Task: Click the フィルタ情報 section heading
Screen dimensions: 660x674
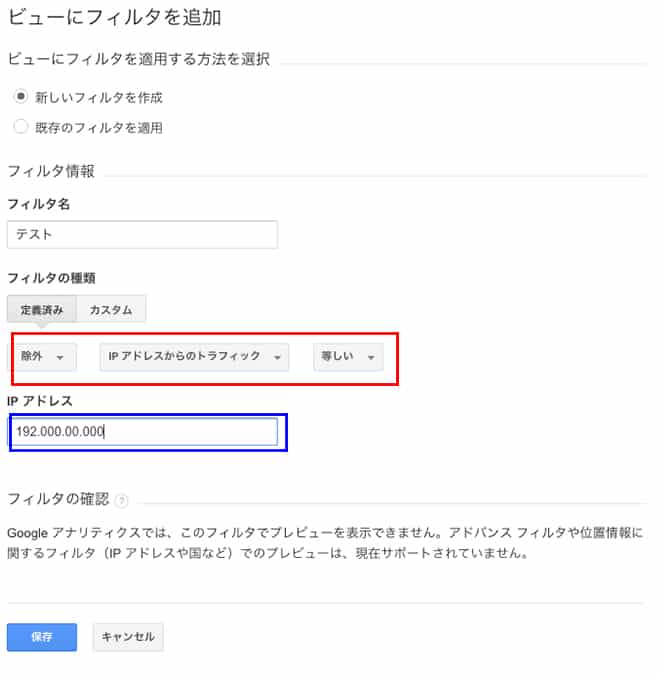Action: tap(51, 171)
